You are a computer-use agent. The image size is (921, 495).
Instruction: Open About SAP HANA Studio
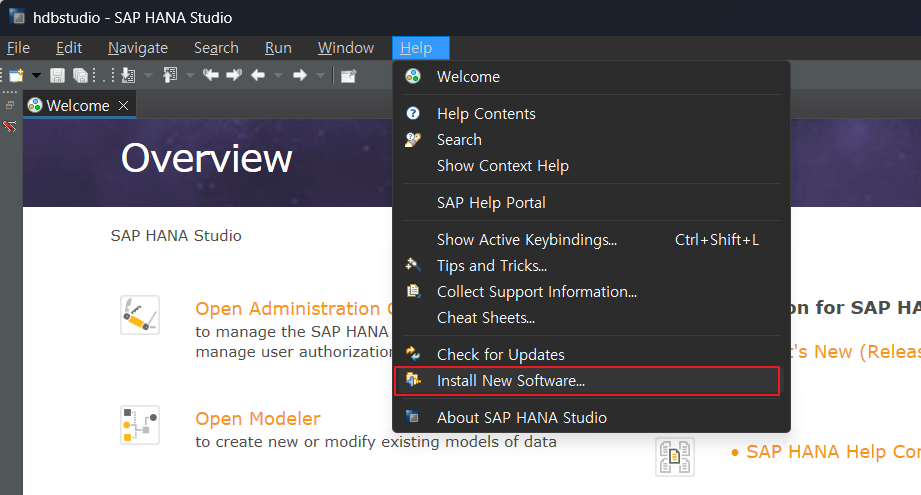591,417
